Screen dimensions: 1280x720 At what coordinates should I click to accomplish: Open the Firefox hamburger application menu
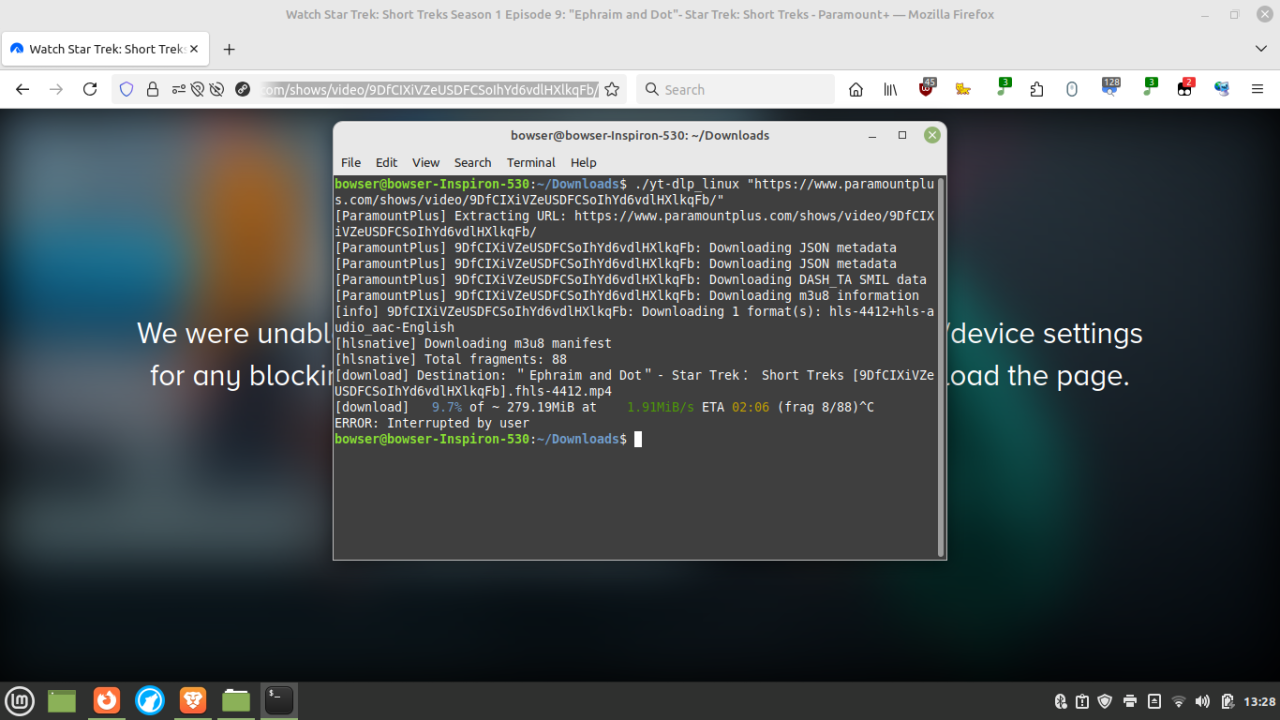1257,89
